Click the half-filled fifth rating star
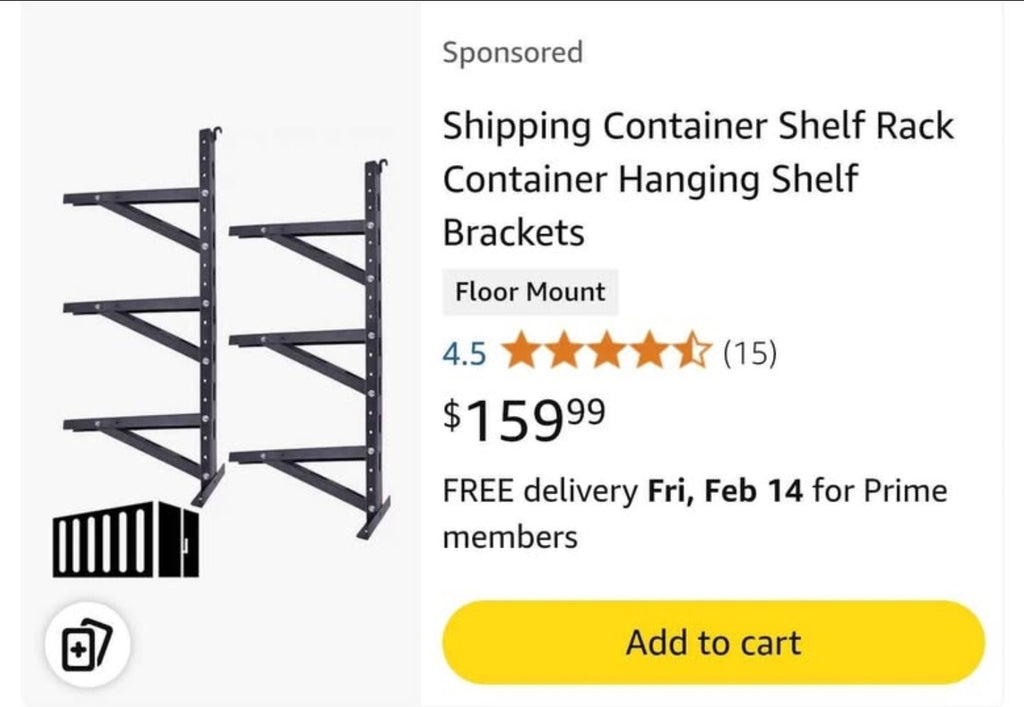 click(x=691, y=351)
